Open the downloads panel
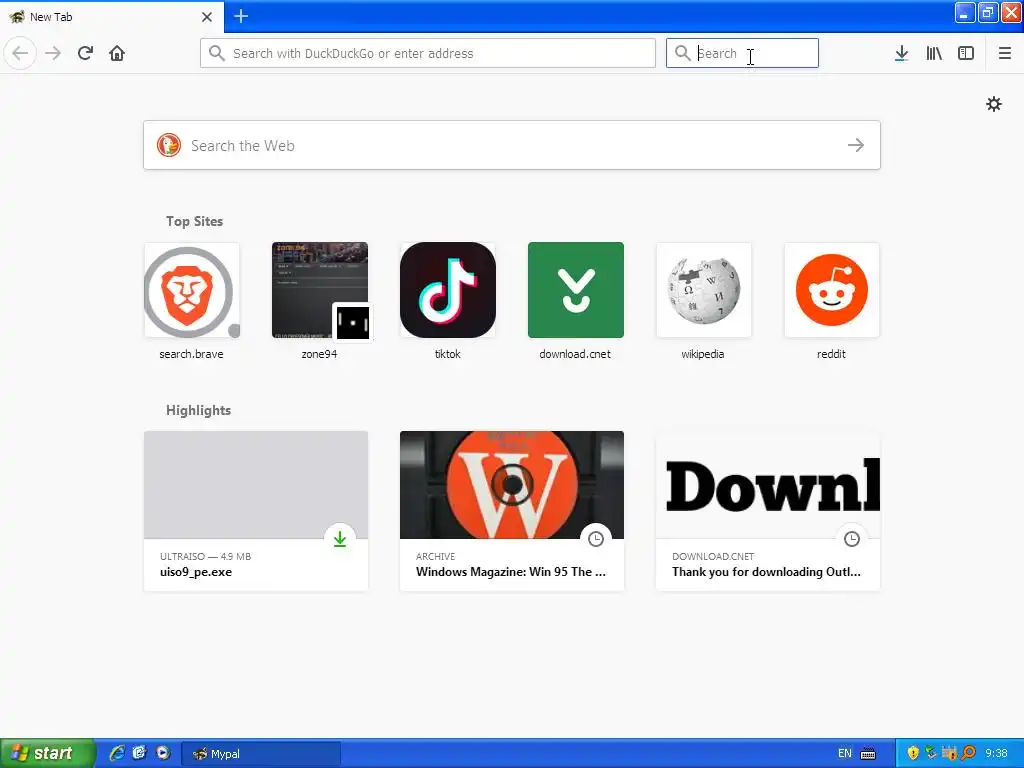The width and height of the screenshot is (1024, 768). [901, 53]
